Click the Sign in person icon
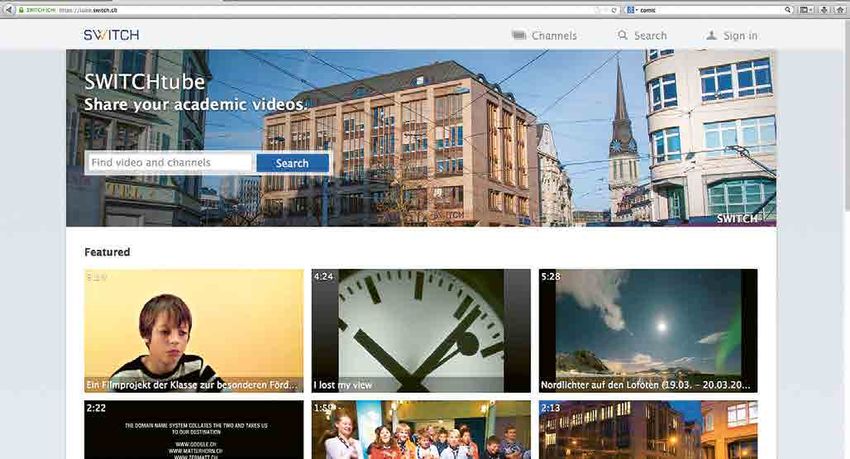 coord(711,35)
